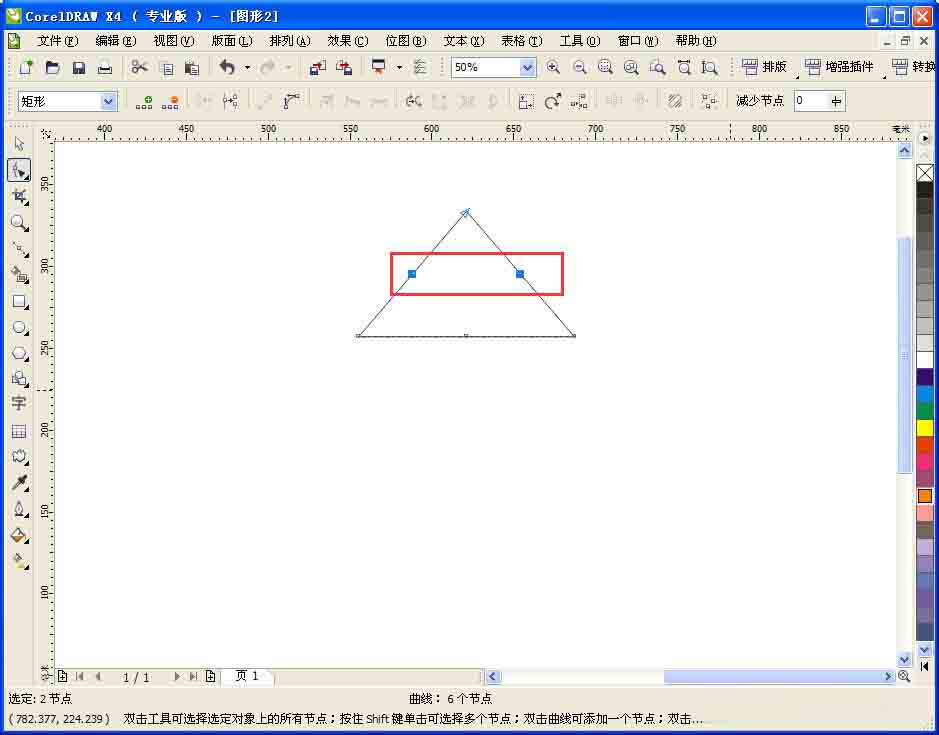Click the 增强插件 button
Screen dimensions: 939x735
(848, 66)
